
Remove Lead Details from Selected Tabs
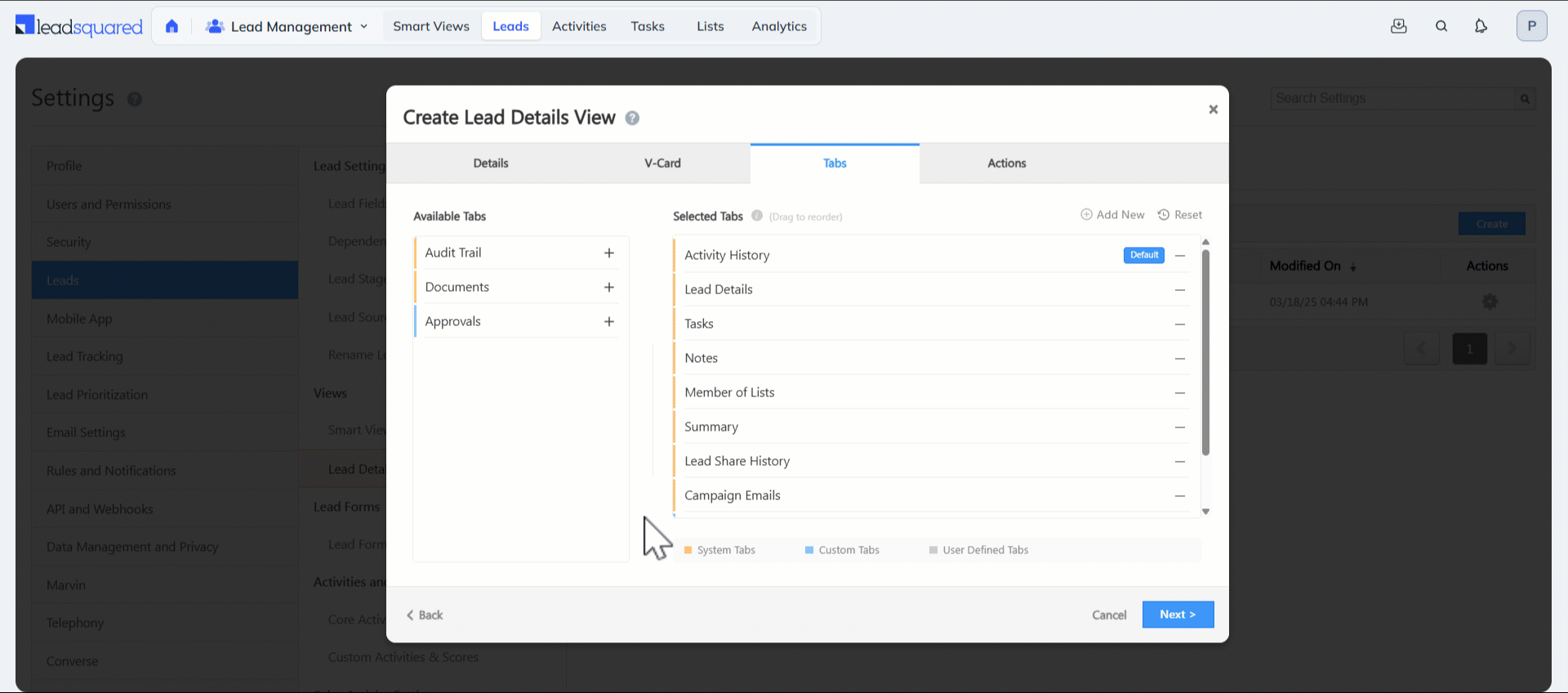coord(1180,290)
